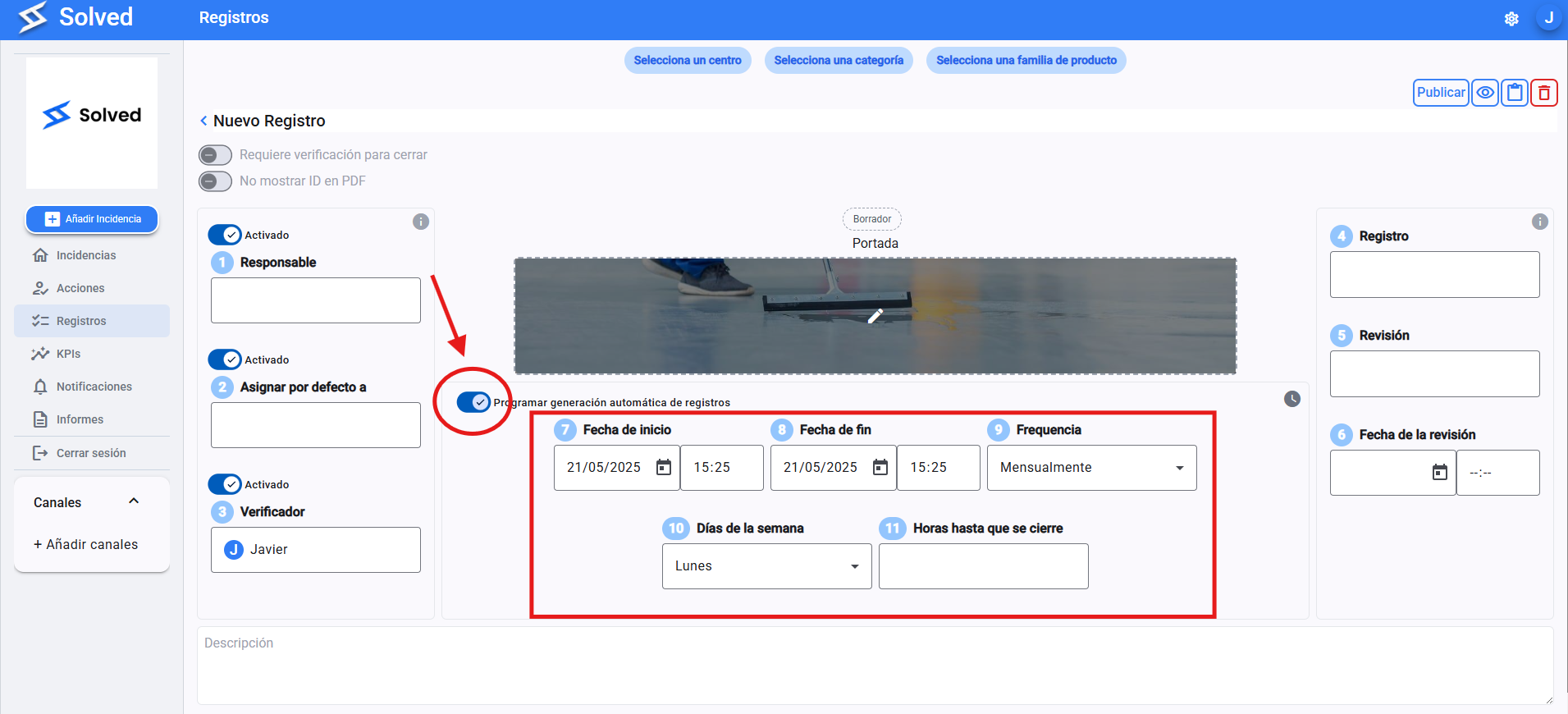This screenshot has height=714, width=1568.
Task: Click the Descripción text area
Action: point(875,666)
